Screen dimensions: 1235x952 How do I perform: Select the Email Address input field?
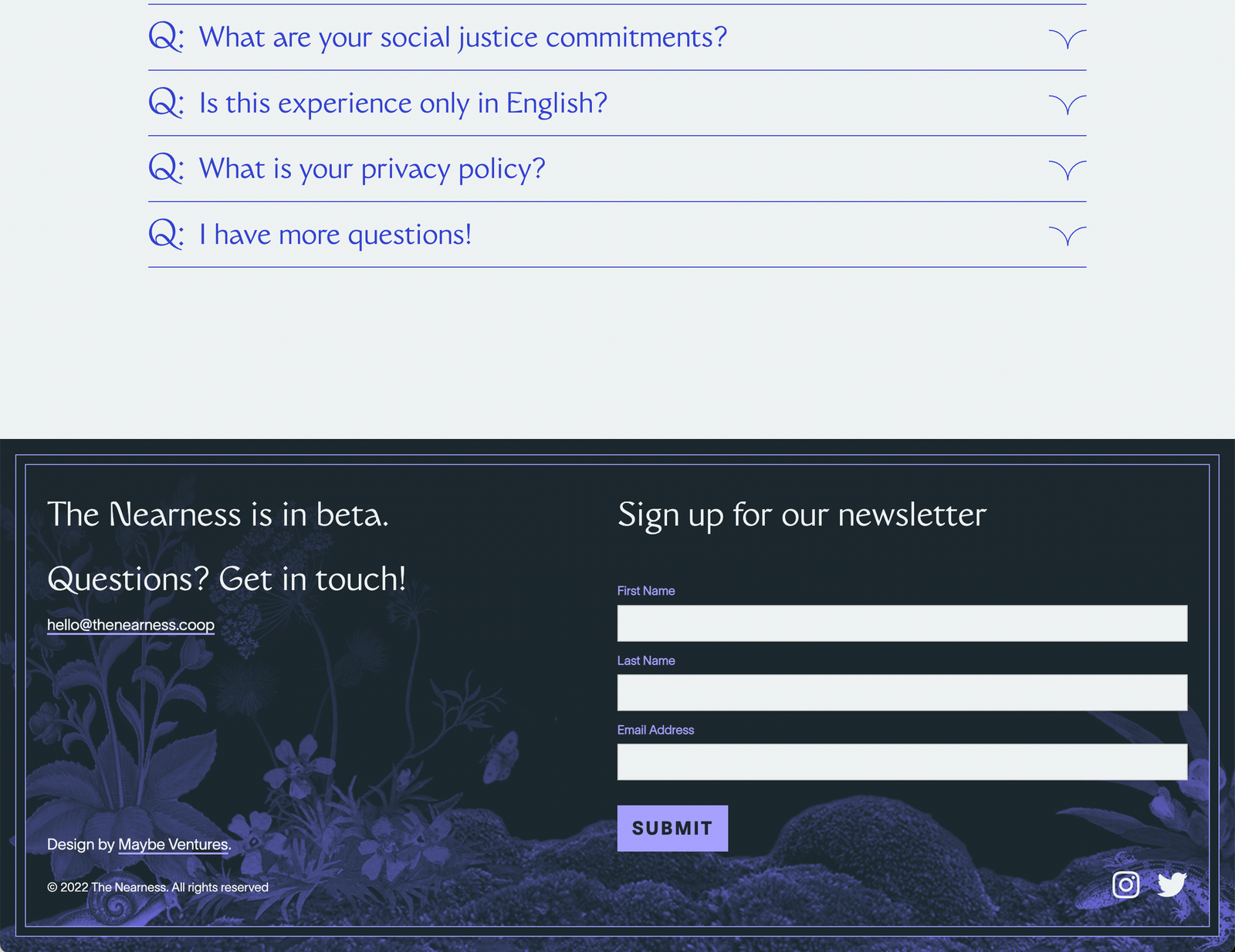pos(902,762)
